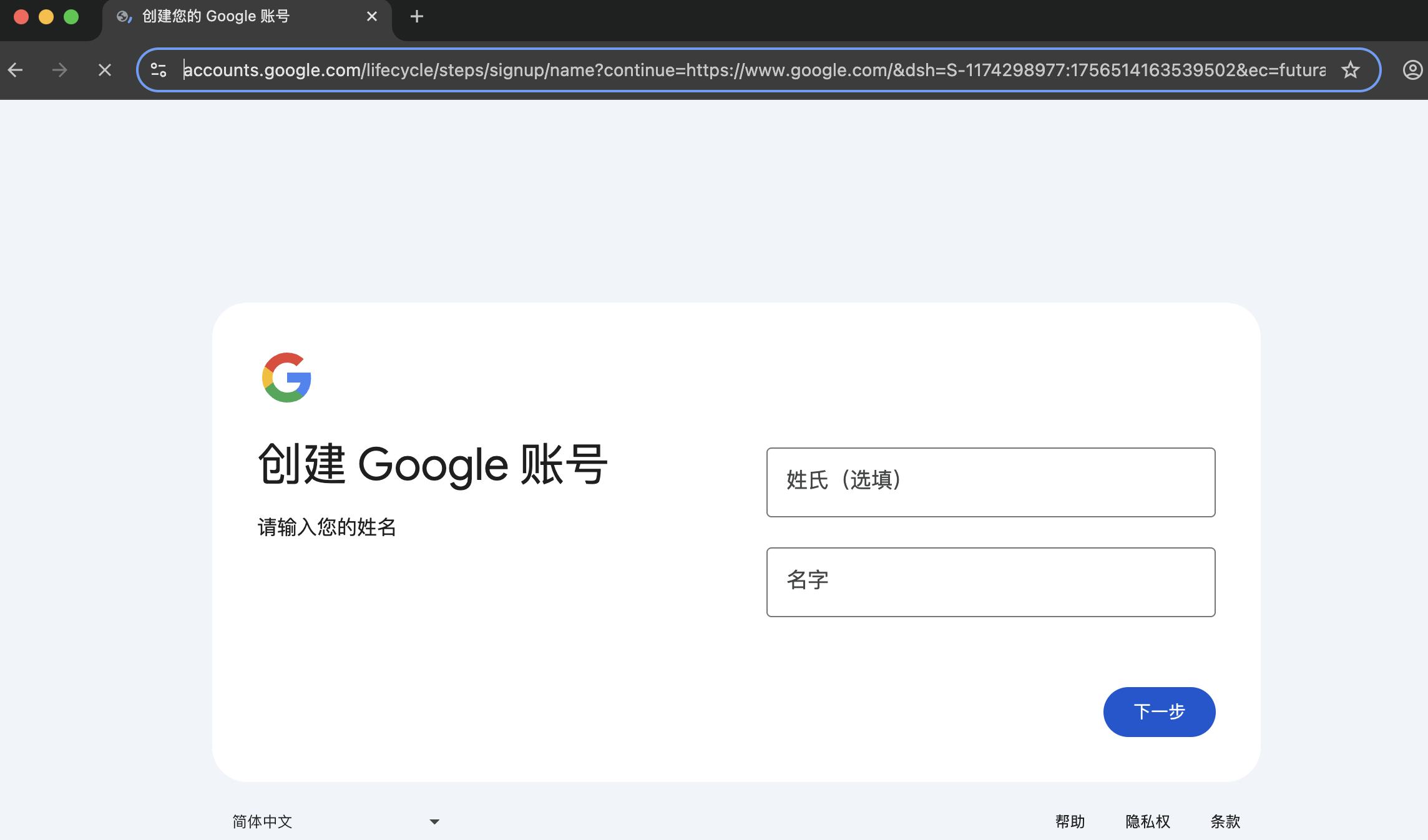Open the 简体中文 language dropdown

coord(336,822)
